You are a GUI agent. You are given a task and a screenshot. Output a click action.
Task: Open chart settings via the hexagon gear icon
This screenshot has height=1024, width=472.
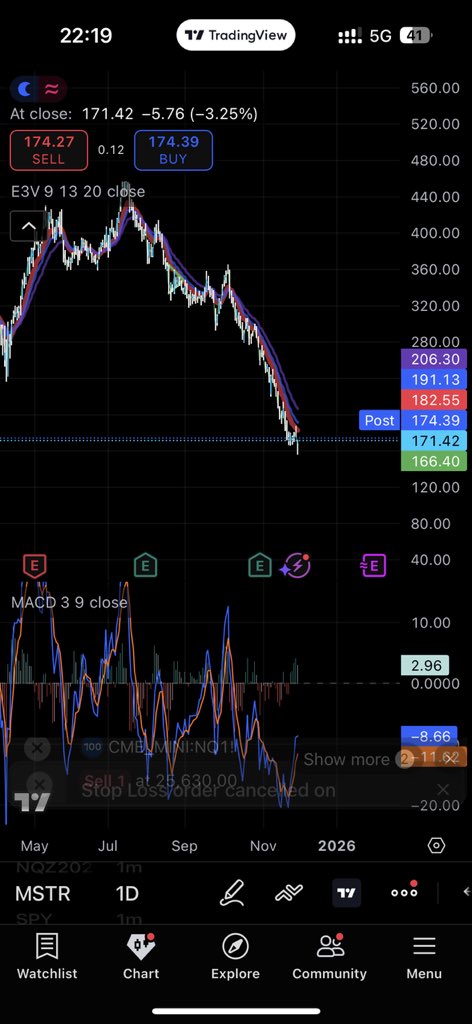point(436,846)
